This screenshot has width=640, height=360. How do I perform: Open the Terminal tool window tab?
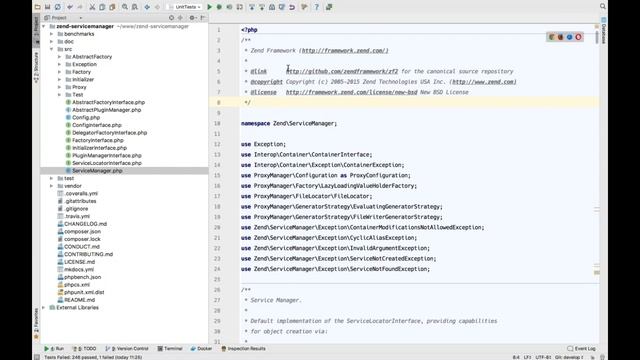pos(170,349)
